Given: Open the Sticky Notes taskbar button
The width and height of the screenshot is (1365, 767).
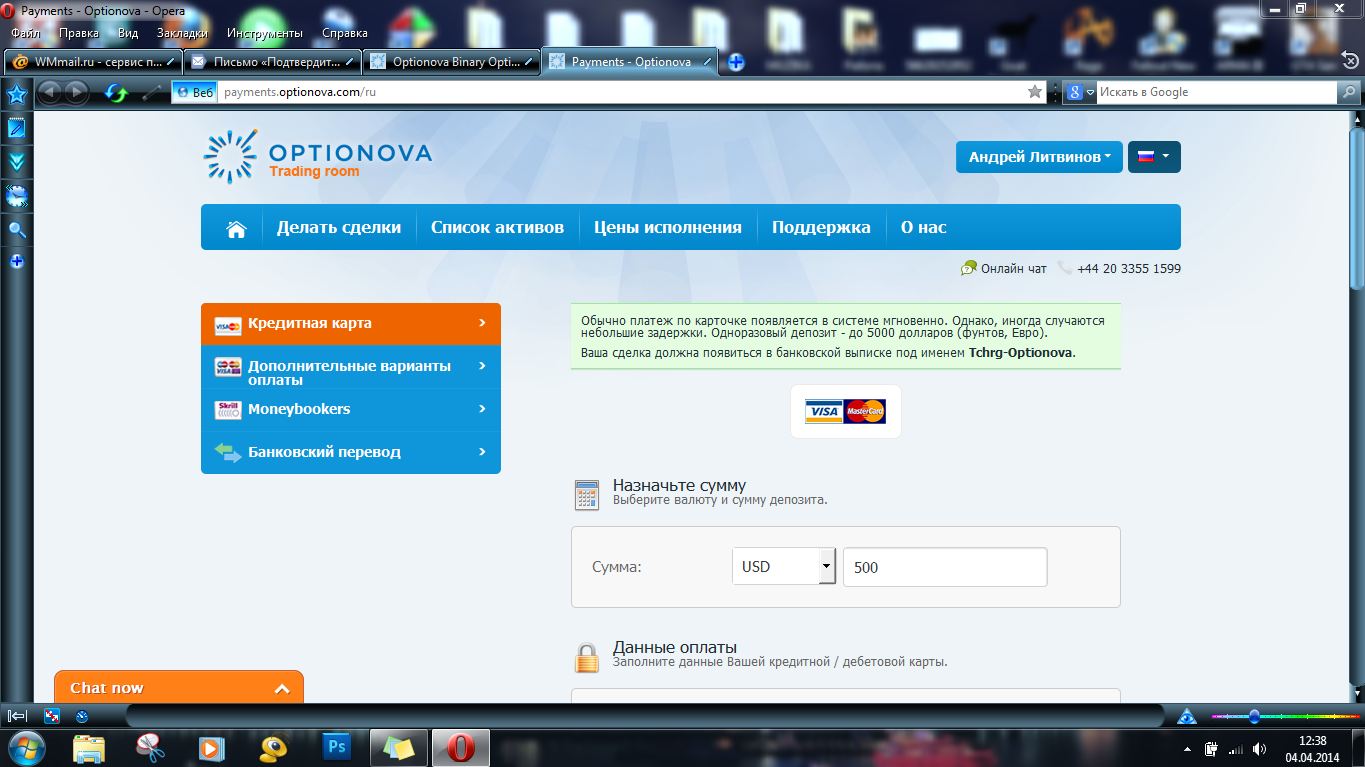Looking at the screenshot, I should coord(398,747).
